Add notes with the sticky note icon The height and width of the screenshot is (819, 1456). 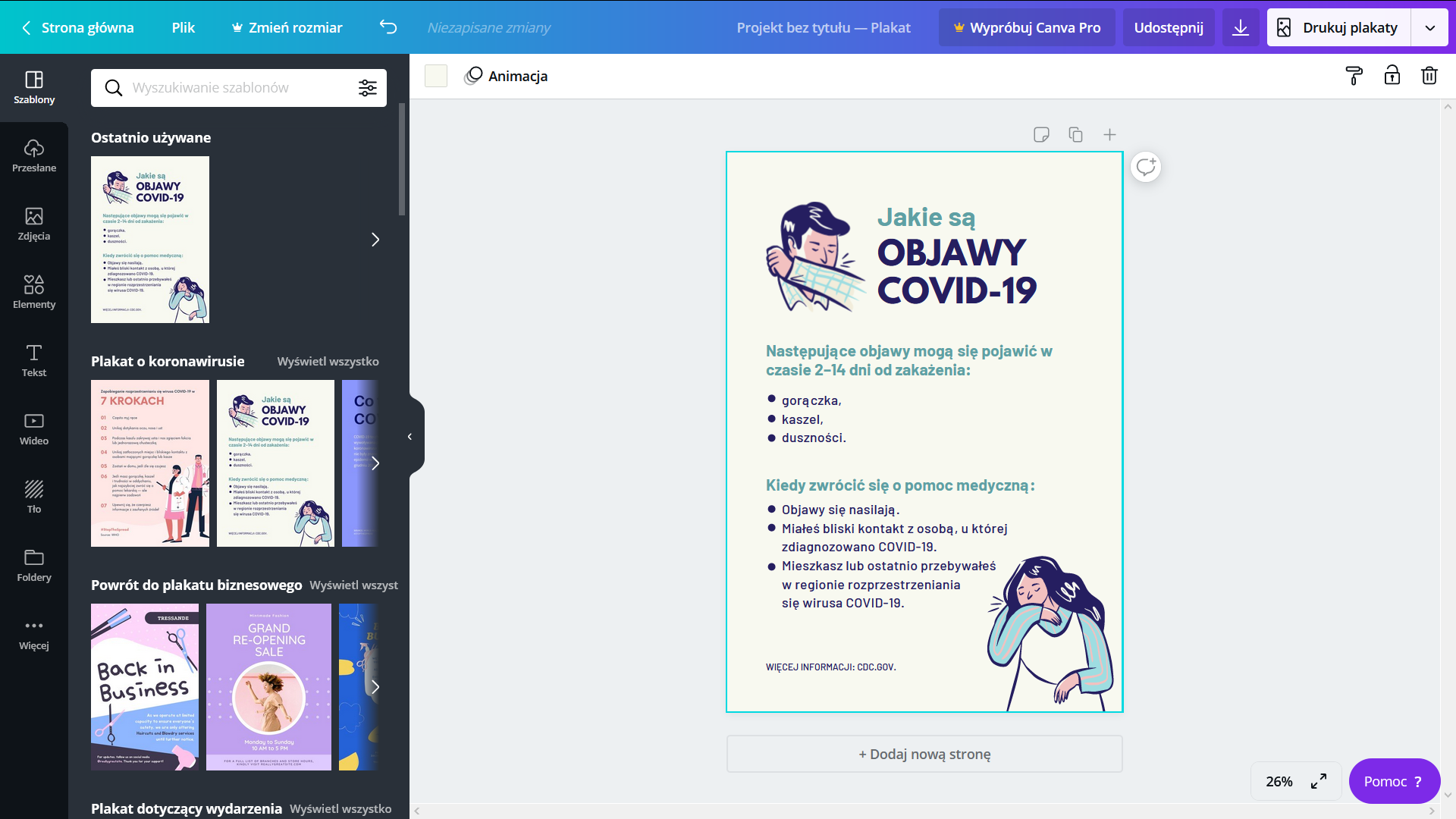[1041, 135]
